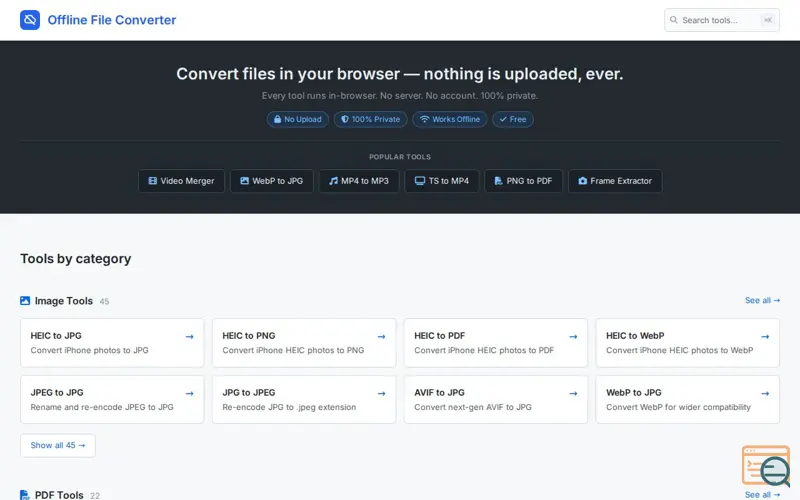Open the Video Merger popular tool

(x=181, y=181)
